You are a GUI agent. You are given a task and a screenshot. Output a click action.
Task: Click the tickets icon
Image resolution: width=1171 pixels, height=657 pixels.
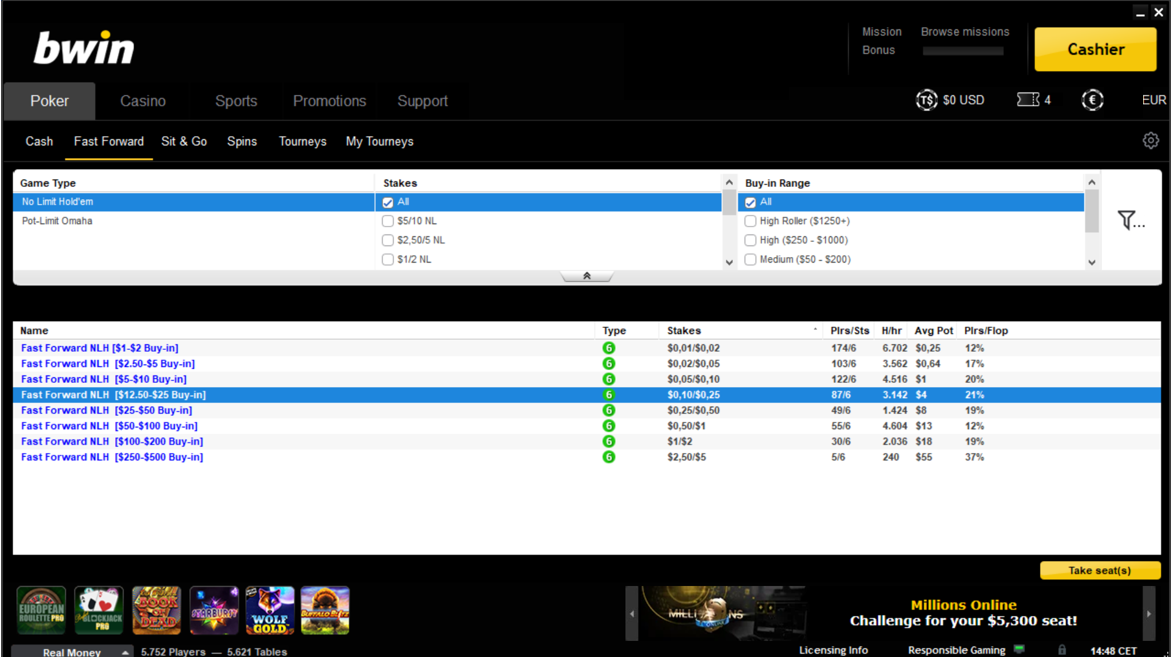coord(1028,100)
